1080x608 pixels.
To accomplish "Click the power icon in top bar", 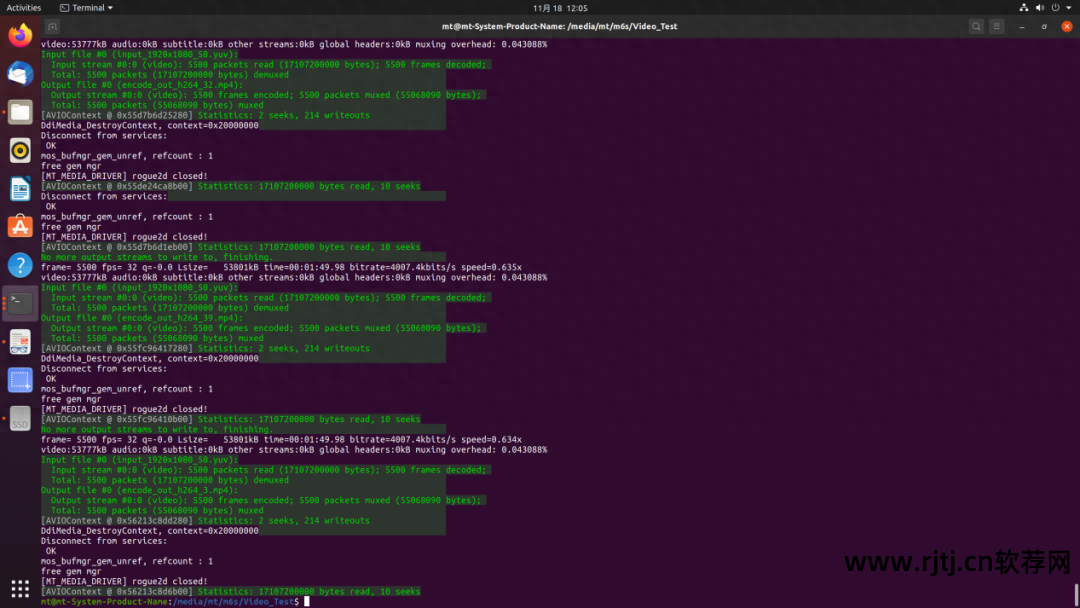I will pyautogui.click(x=1055, y=8).
